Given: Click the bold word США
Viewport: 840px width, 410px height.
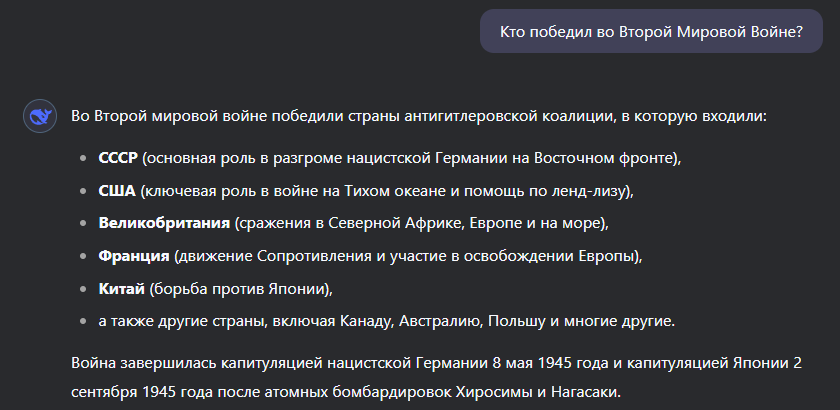Looking at the screenshot, I should pos(117,191).
